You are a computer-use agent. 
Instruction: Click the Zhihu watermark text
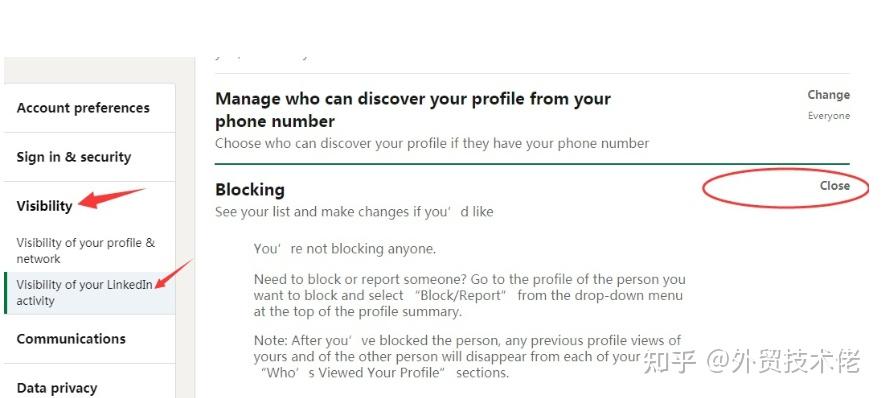(x=752, y=361)
